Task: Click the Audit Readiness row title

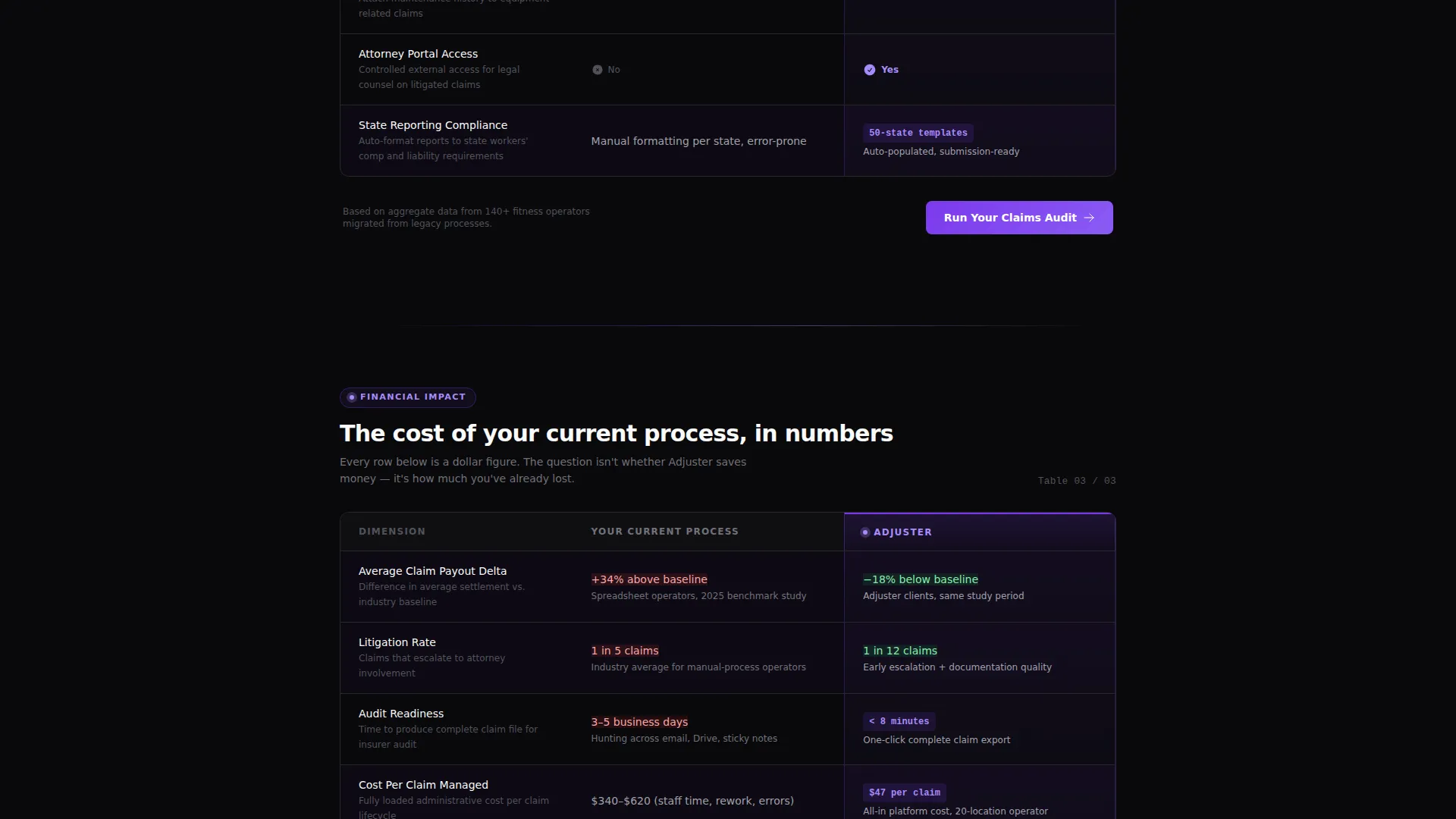Action: 401,714
